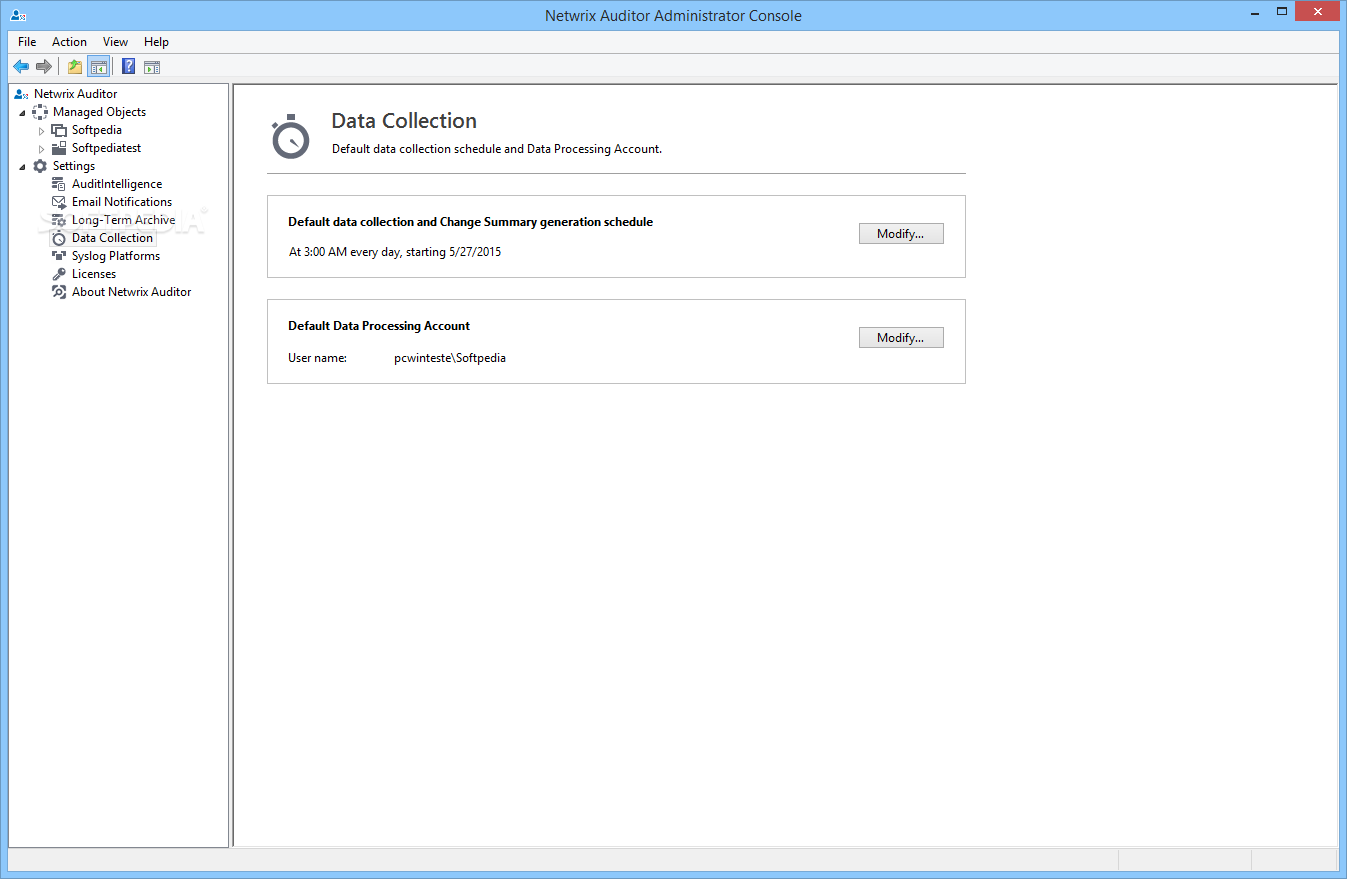
Task: Expand the Softpediatest tree node
Action: 41,149
